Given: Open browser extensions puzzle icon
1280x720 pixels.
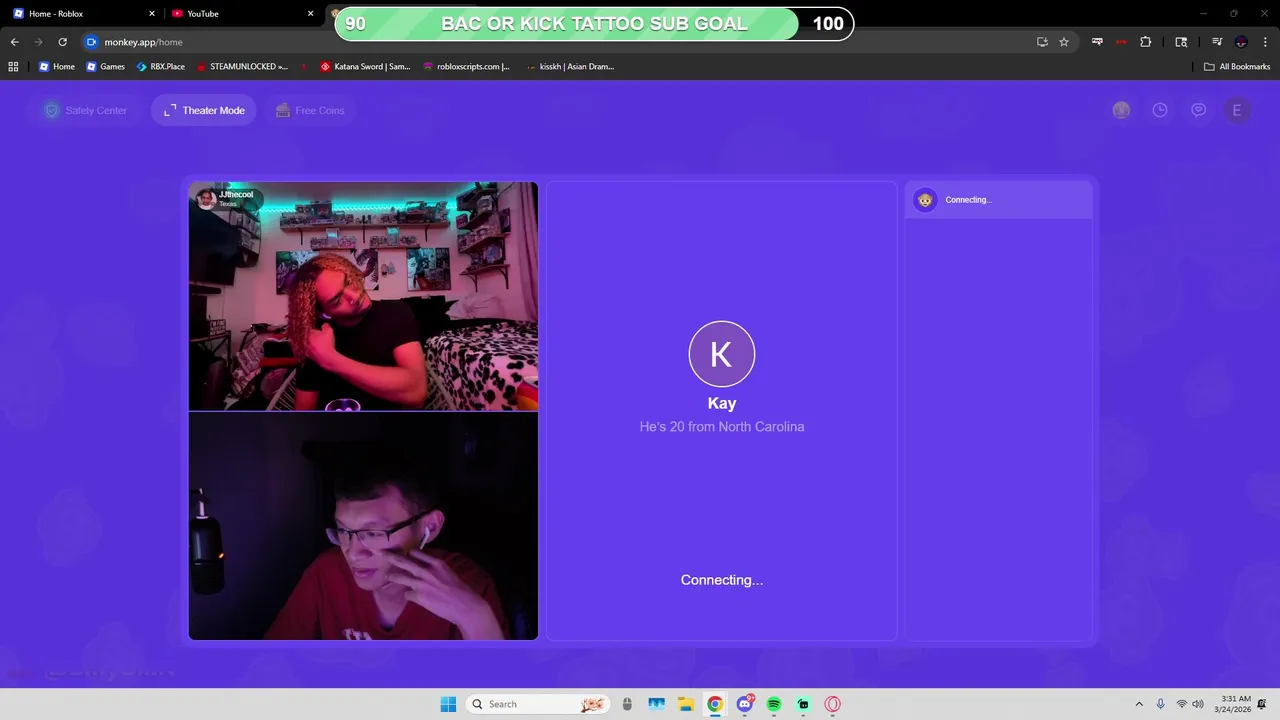Looking at the screenshot, I should tap(1145, 42).
